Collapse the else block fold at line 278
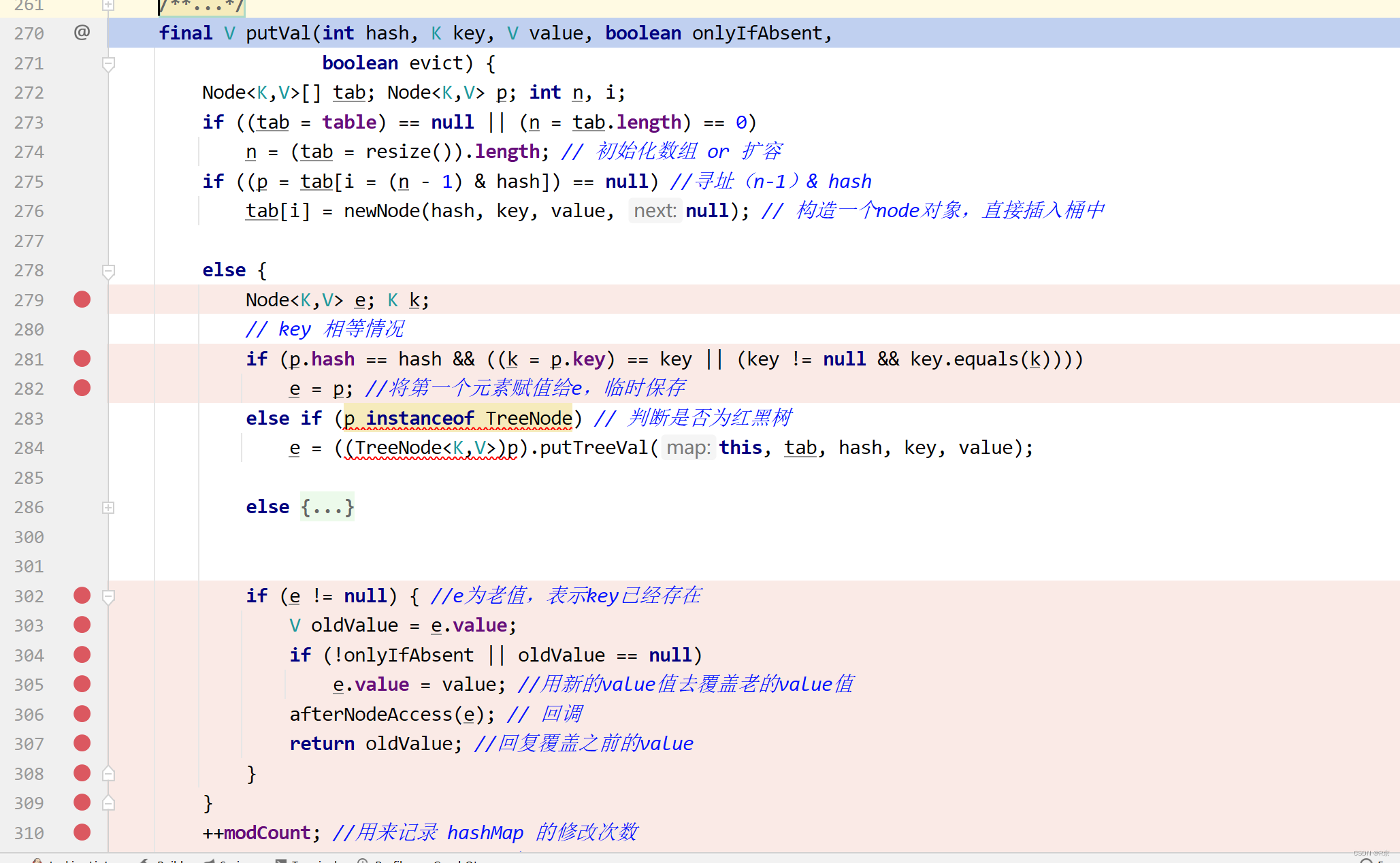The image size is (1400, 863). click(108, 271)
